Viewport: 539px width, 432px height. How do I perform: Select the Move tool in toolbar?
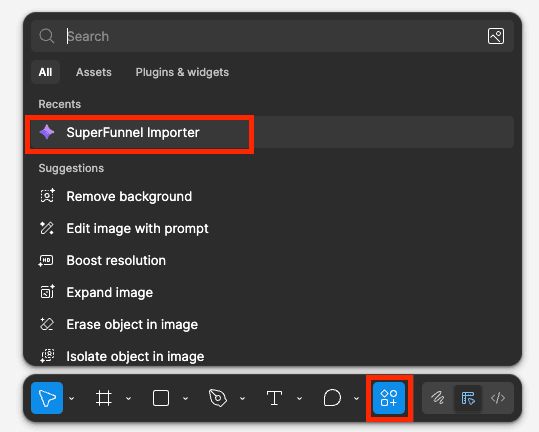47,398
